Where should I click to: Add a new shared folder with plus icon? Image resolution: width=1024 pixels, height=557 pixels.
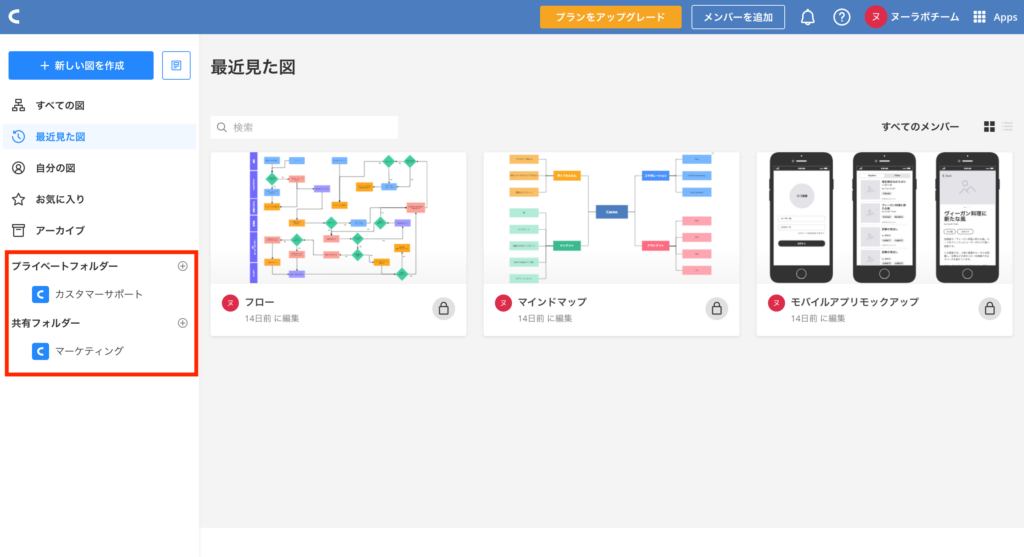(182, 323)
